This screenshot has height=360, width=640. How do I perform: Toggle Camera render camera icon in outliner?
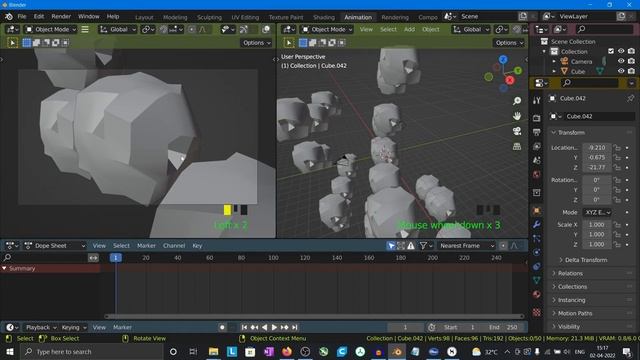631,61
